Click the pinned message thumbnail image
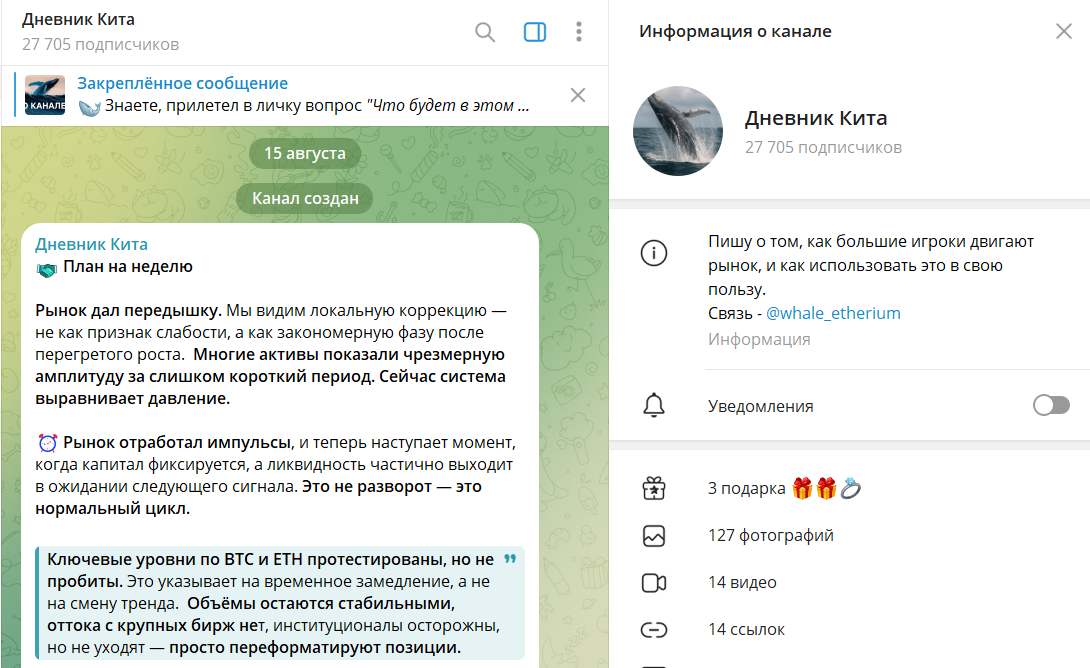 (45, 95)
